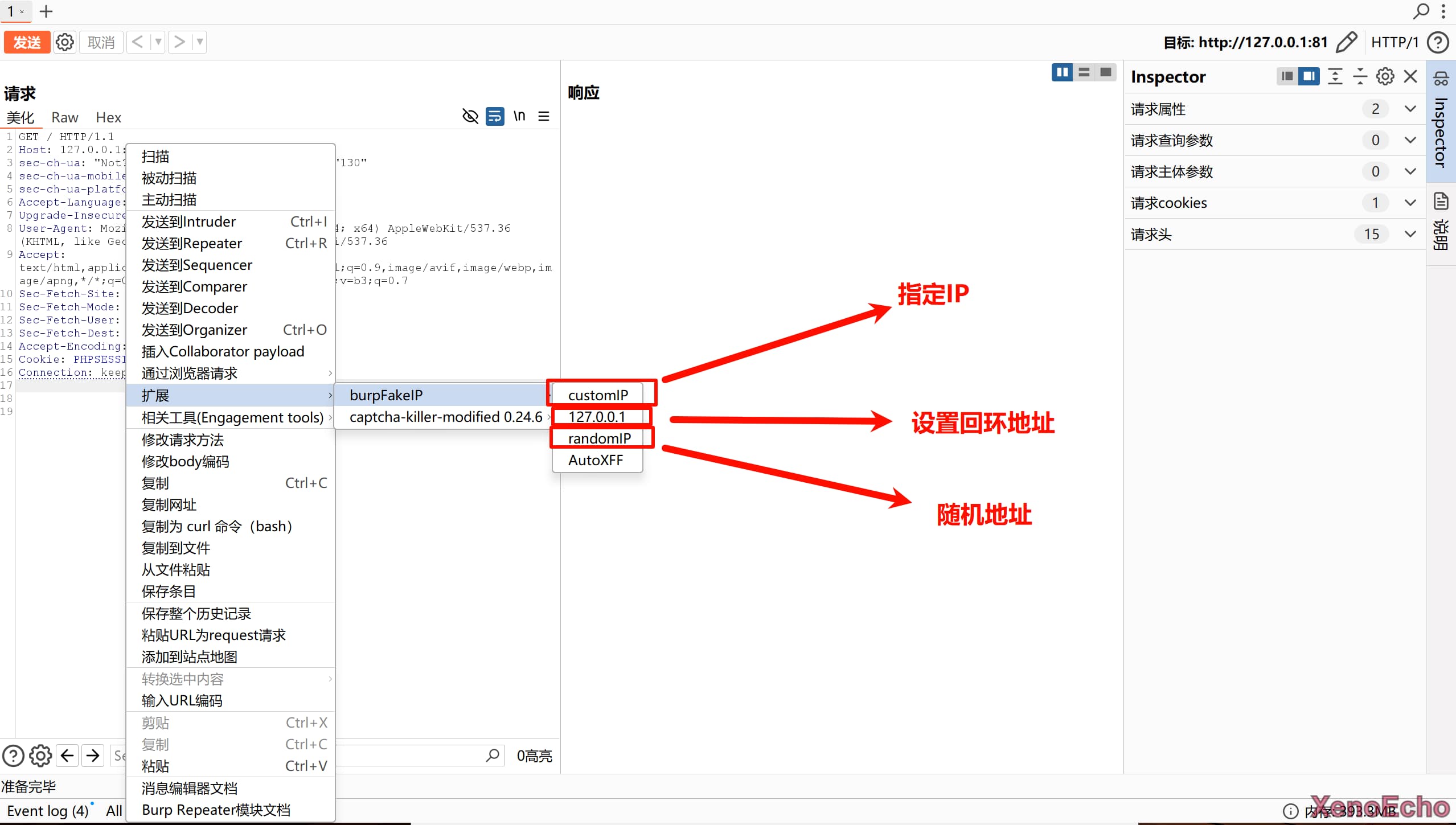
Task: Toggle hide non-printable characters eye icon
Action: coord(470,117)
